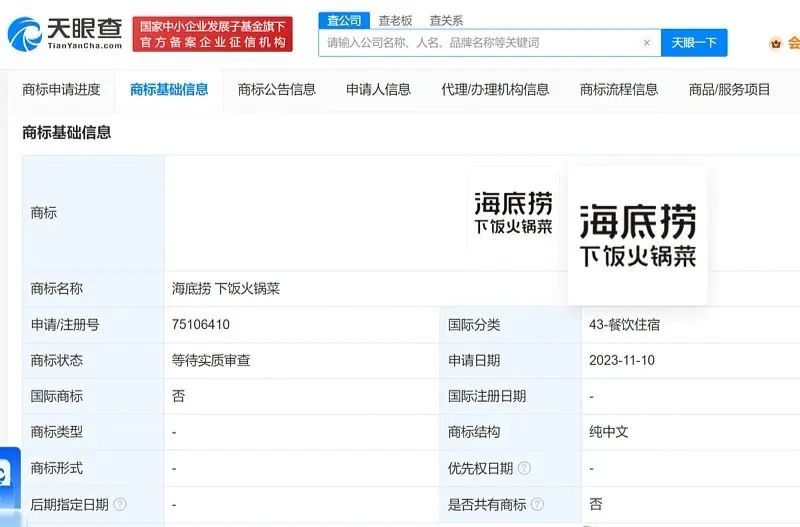The width and height of the screenshot is (800, 527).
Task: Click the crown membership icon
Action: point(776,44)
